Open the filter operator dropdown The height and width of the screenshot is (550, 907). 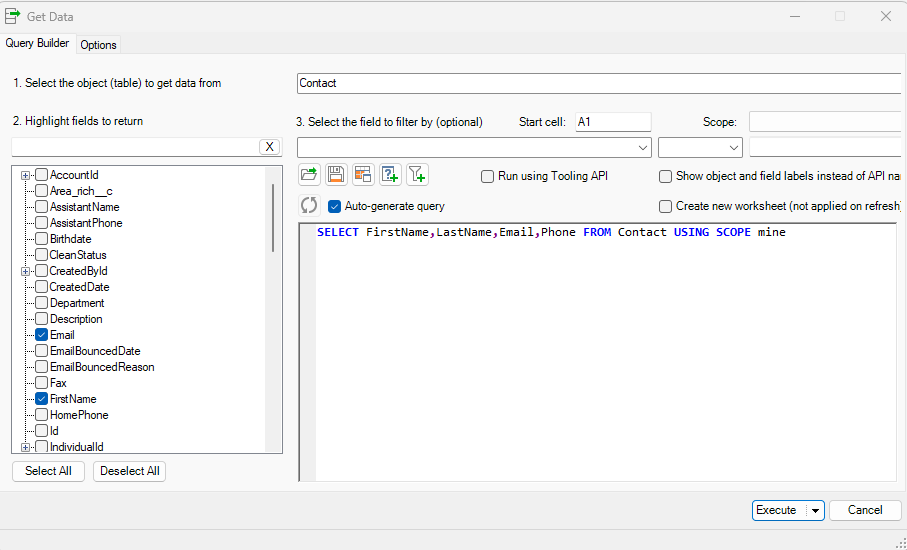(x=734, y=148)
